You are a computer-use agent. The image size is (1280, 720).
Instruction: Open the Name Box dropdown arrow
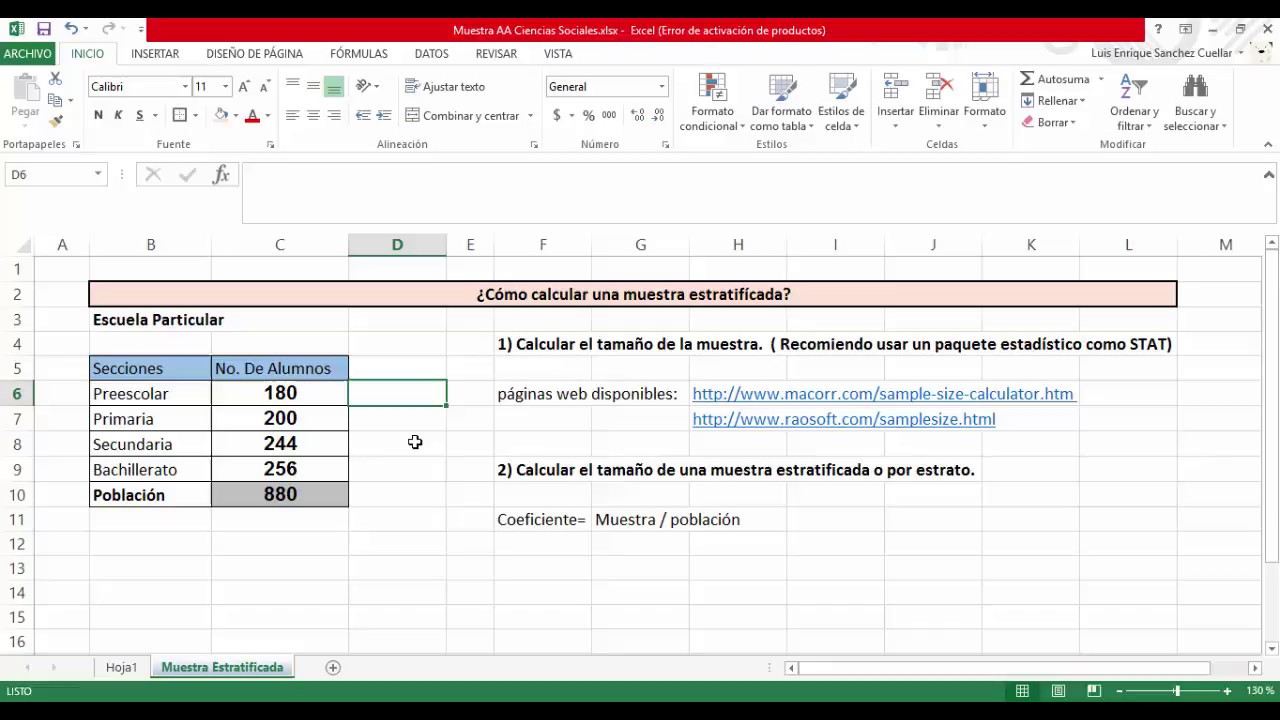click(98, 174)
